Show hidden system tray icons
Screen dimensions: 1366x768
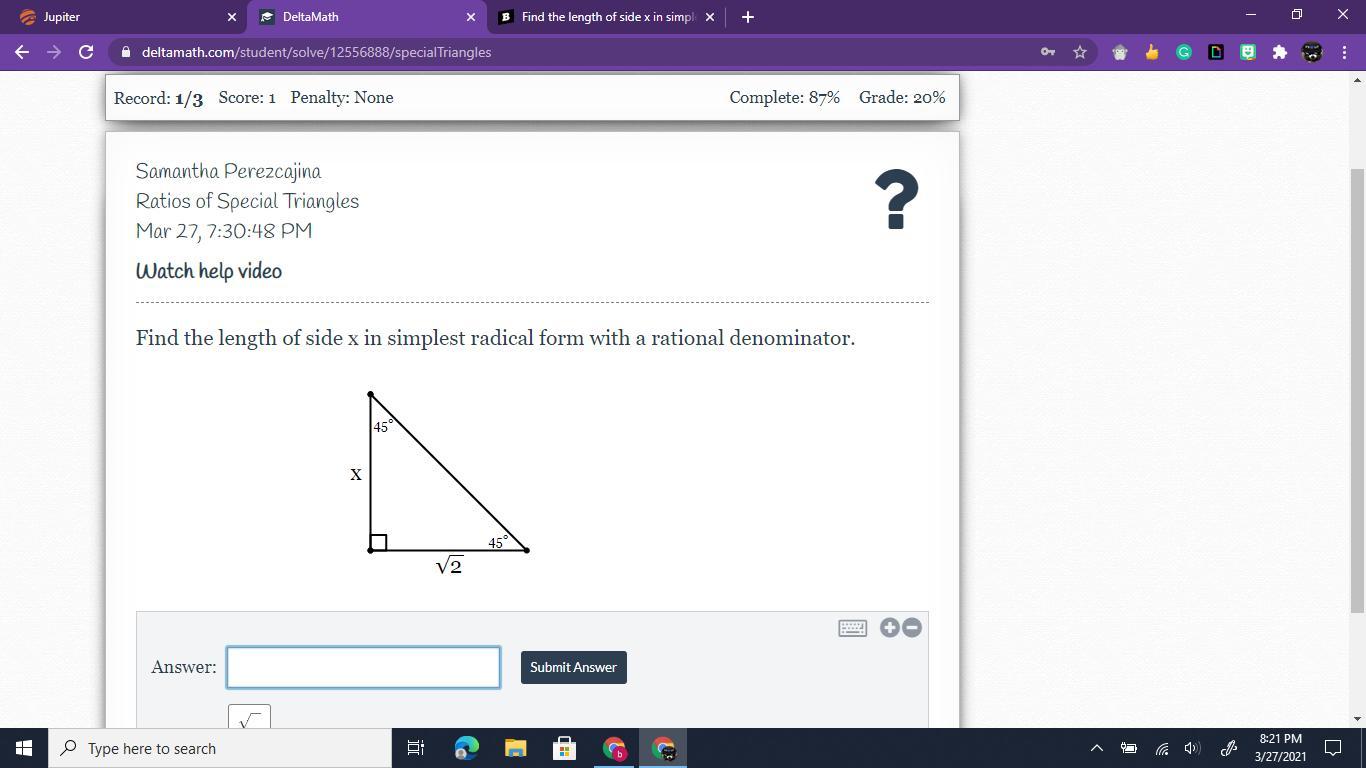point(1096,748)
